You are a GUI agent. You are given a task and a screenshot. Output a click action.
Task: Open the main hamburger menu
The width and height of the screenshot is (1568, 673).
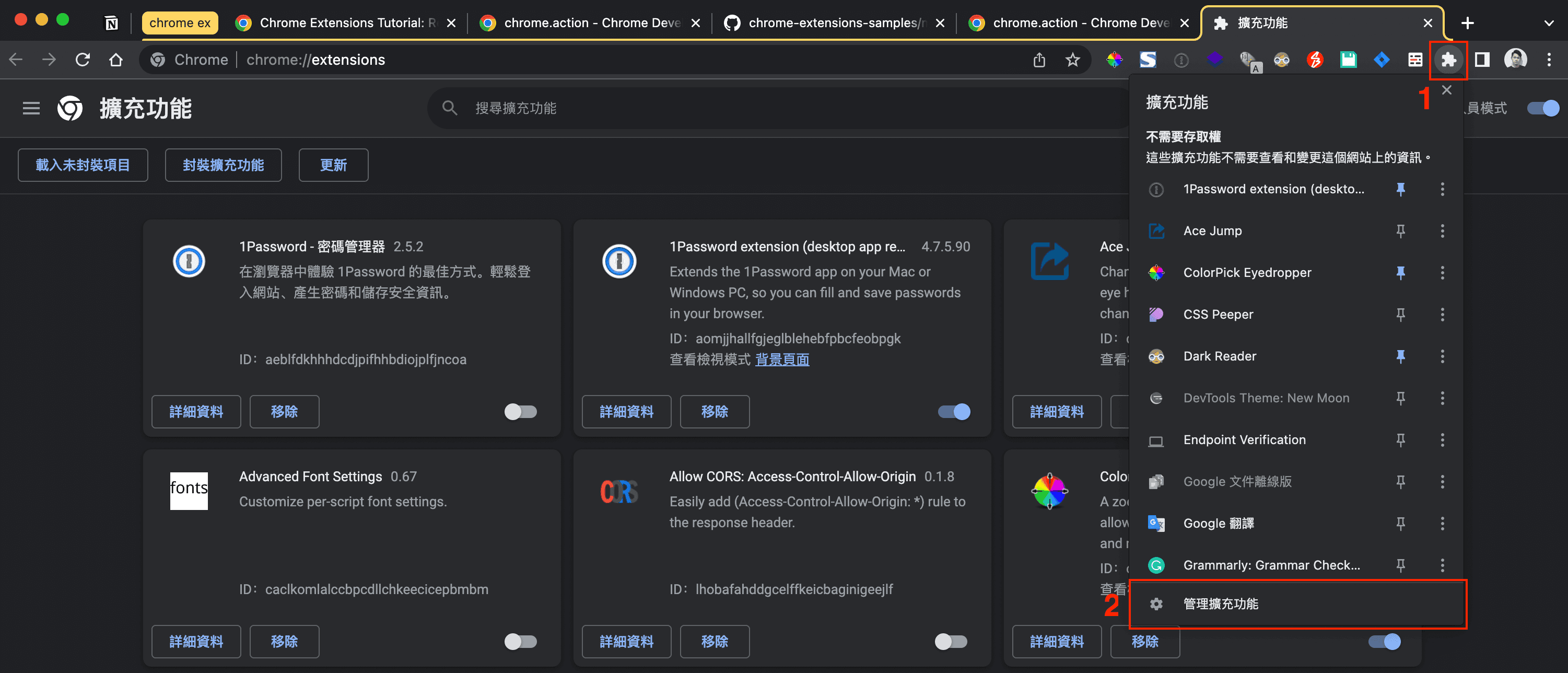(x=31, y=108)
